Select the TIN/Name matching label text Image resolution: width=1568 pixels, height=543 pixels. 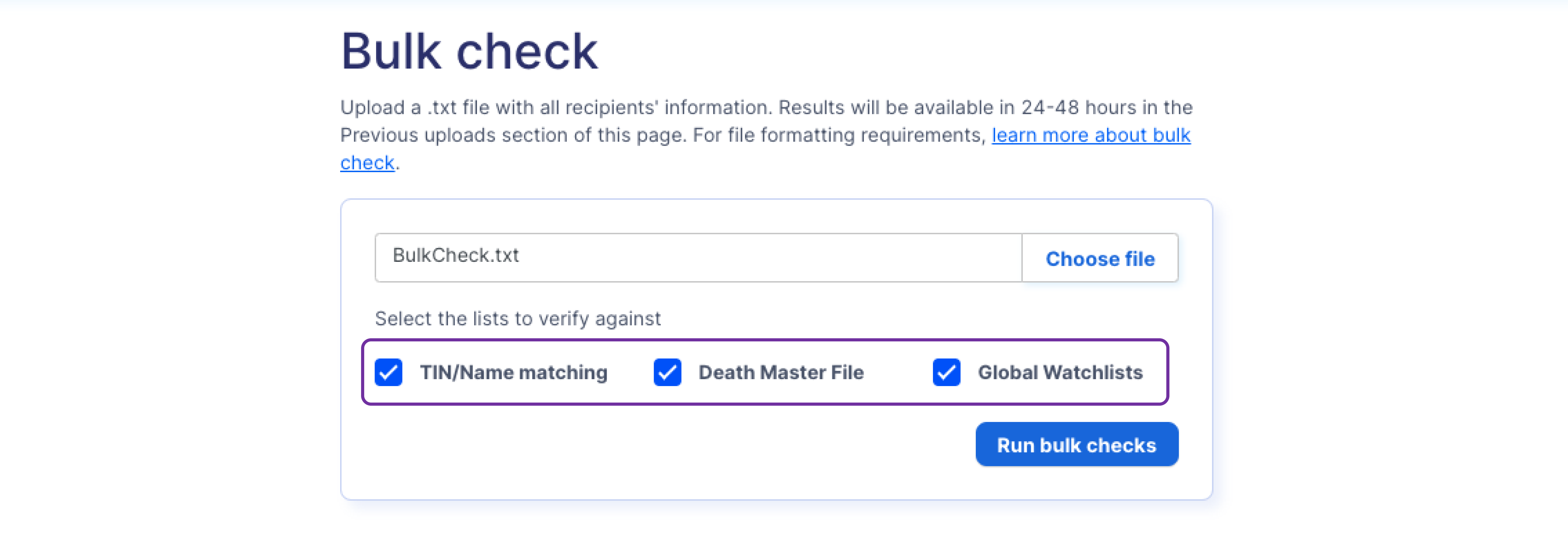514,372
